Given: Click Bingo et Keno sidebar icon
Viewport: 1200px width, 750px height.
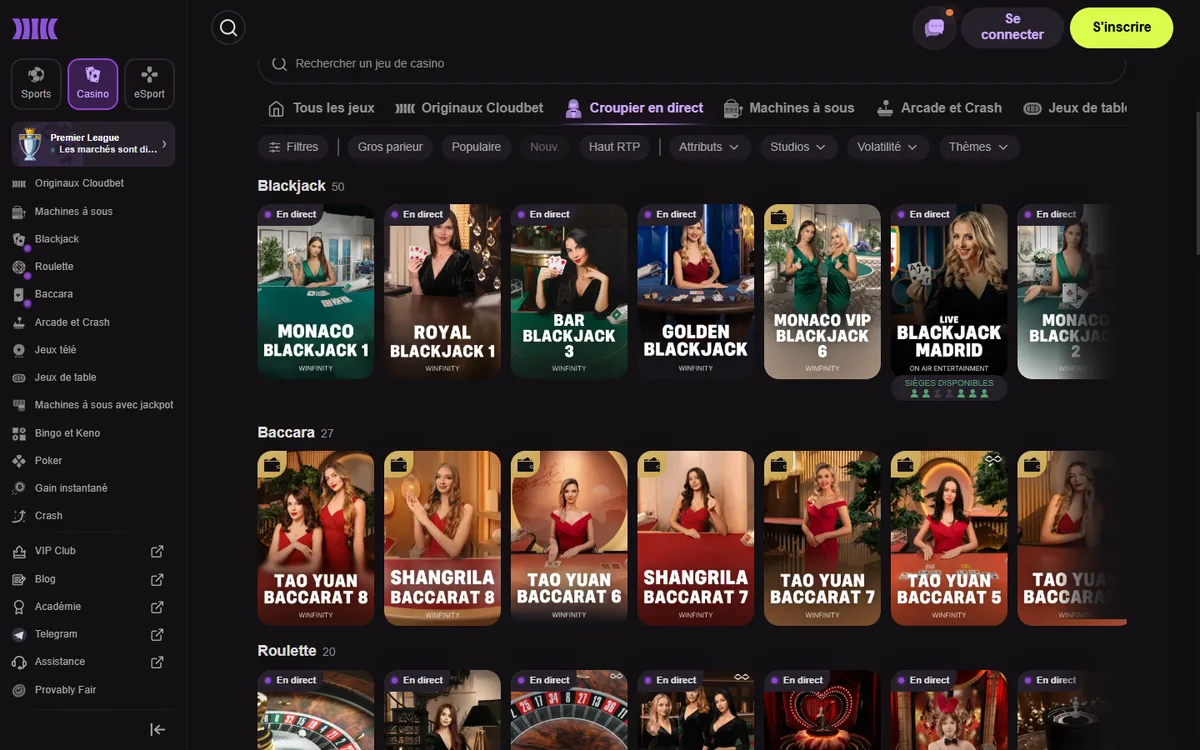Looking at the screenshot, I should 18,433.
